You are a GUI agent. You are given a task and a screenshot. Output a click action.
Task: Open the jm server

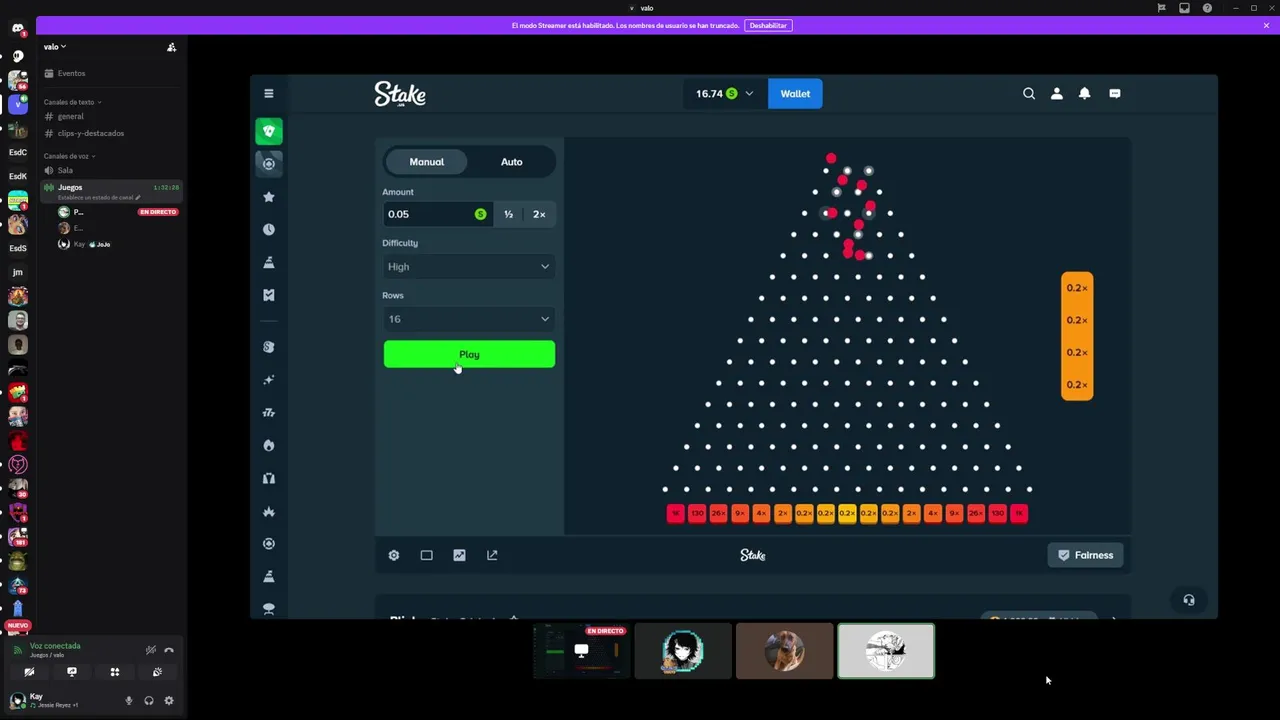click(x=18, y=272)
